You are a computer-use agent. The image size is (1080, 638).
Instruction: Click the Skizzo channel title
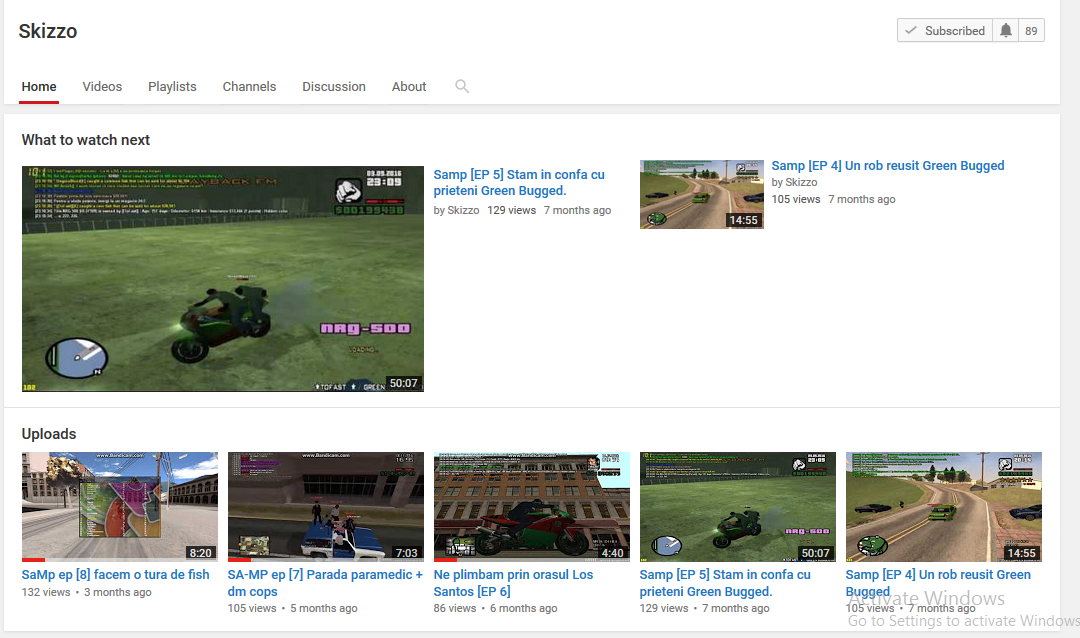click(x=48, y=31)
